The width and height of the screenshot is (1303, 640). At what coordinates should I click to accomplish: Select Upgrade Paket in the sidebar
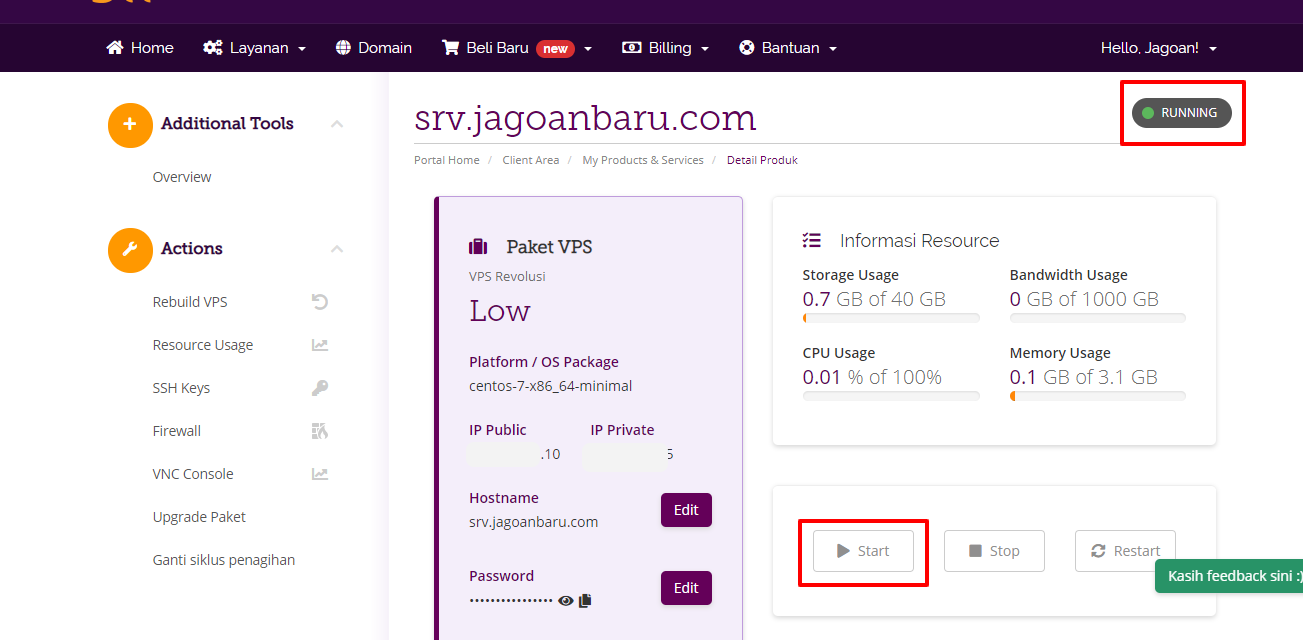point(199,517)
